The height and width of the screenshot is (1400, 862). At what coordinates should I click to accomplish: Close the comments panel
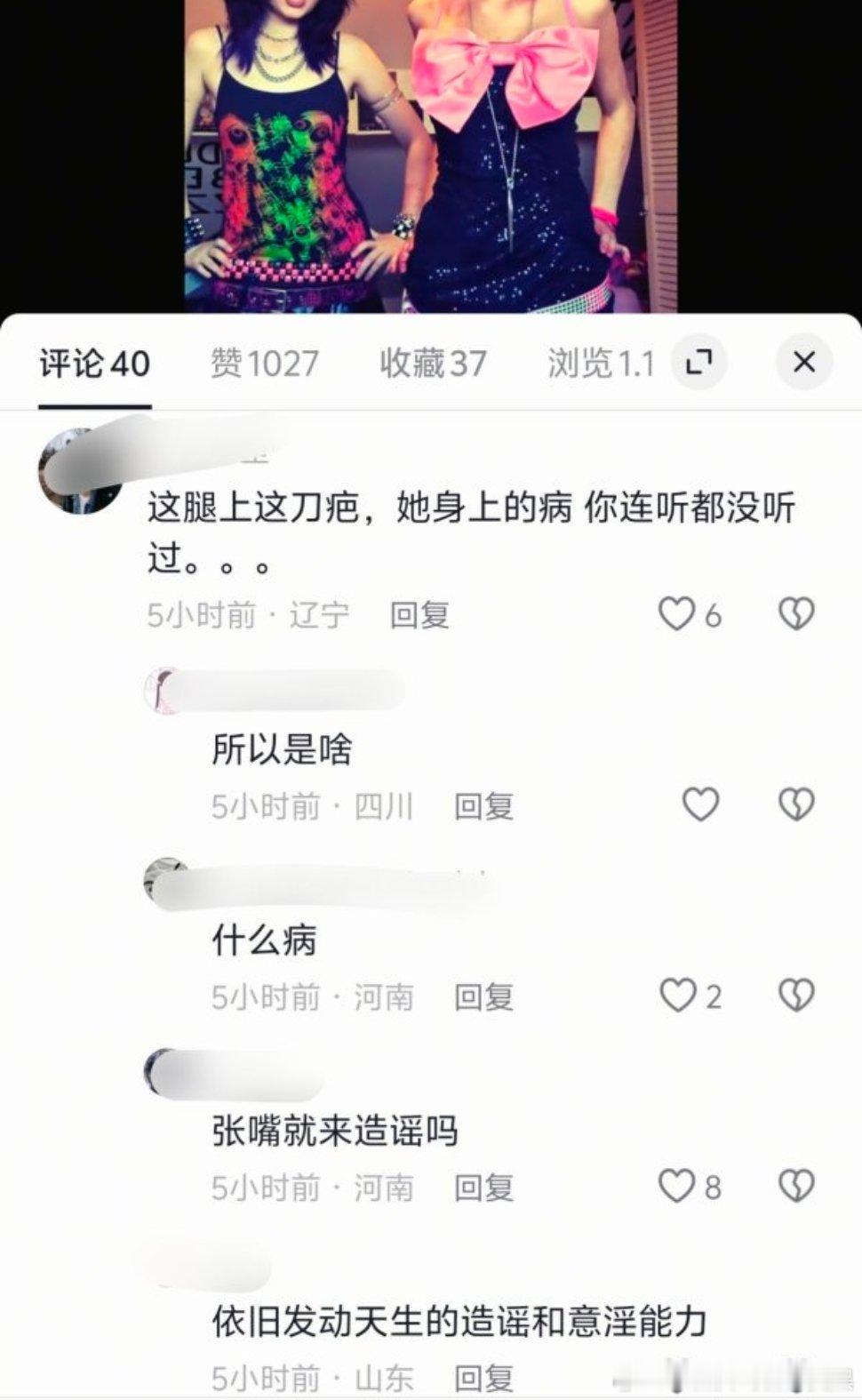(803, 362)
